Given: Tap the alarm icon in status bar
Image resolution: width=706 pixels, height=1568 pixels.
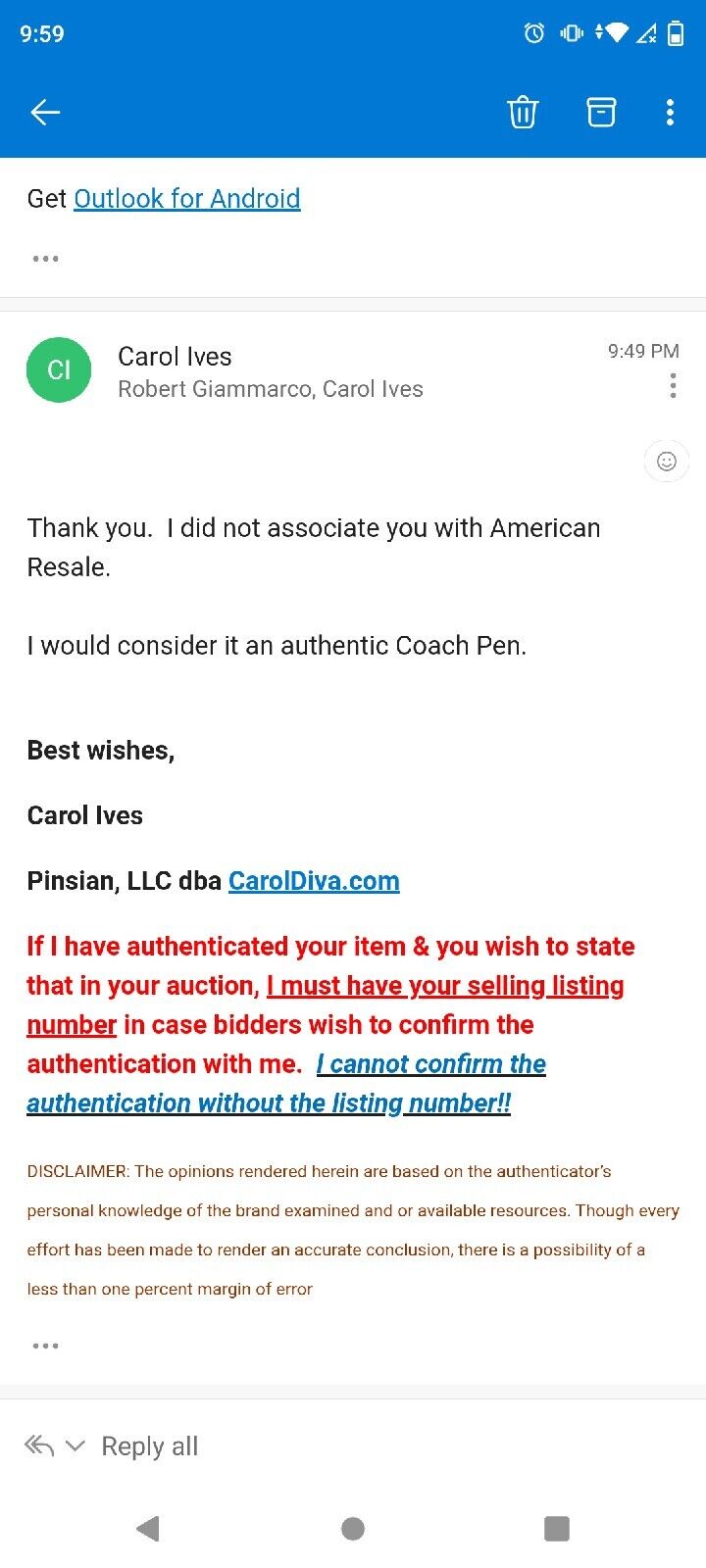Looking at the screenshot, I should [x=534, y=34].
